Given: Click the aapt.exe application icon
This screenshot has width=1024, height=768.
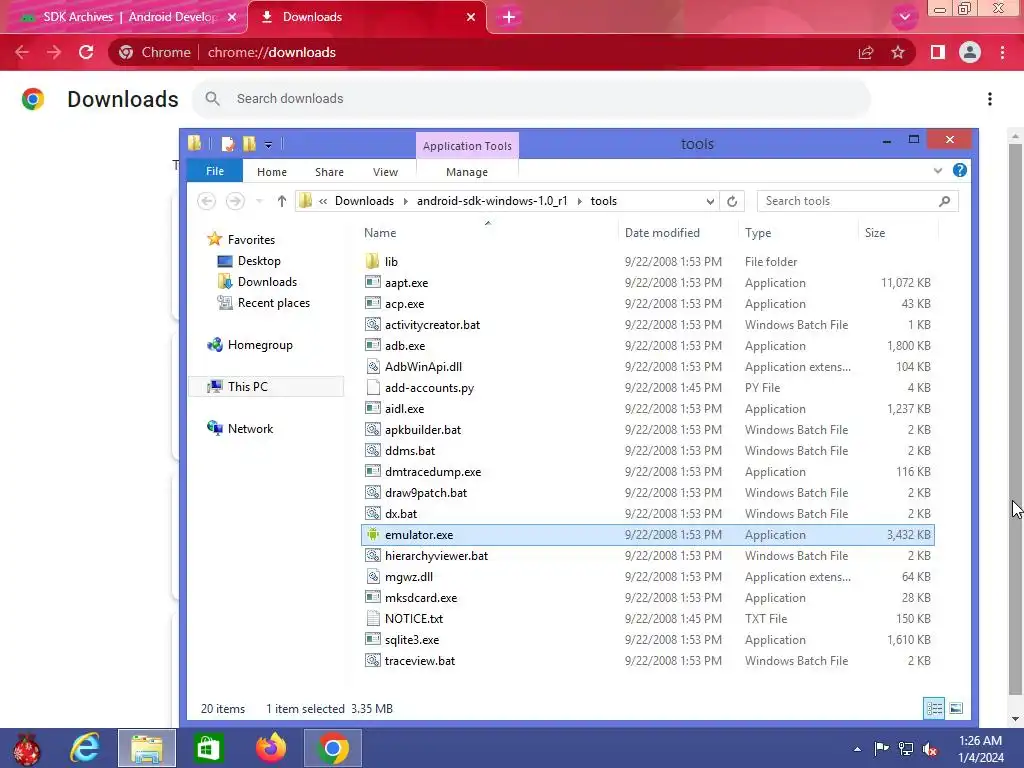Looking at the screenshot, I should 372,283.
